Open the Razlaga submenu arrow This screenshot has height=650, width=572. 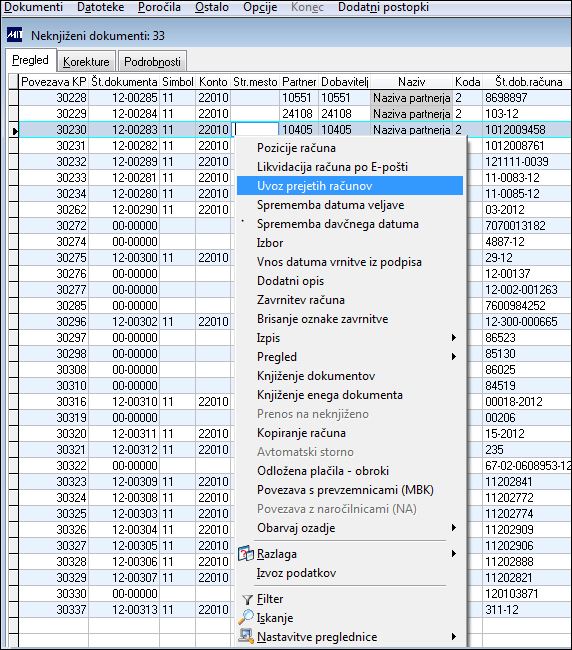point(454,554)
